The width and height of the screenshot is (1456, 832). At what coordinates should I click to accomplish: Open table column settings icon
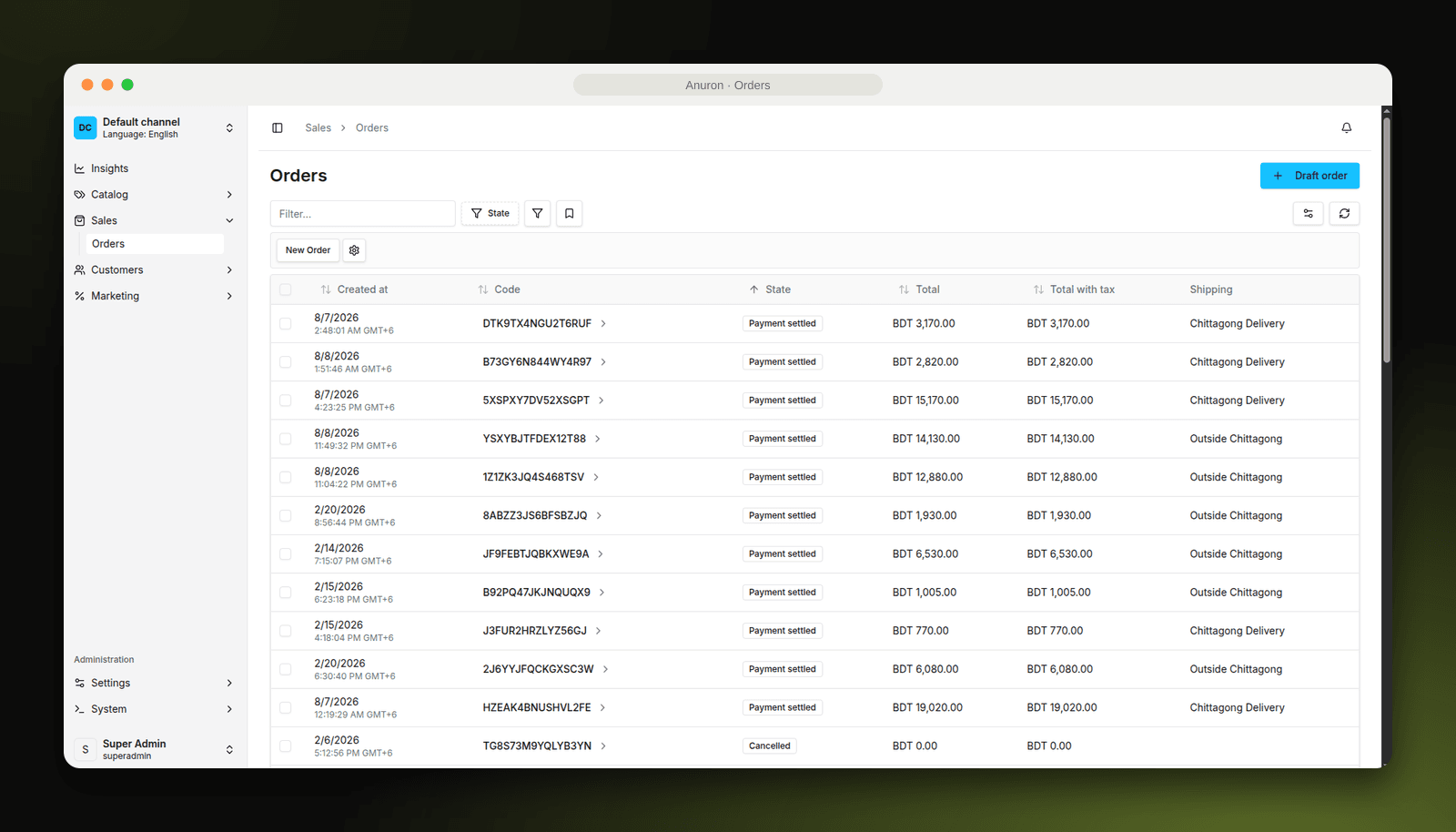(1308, 213)
